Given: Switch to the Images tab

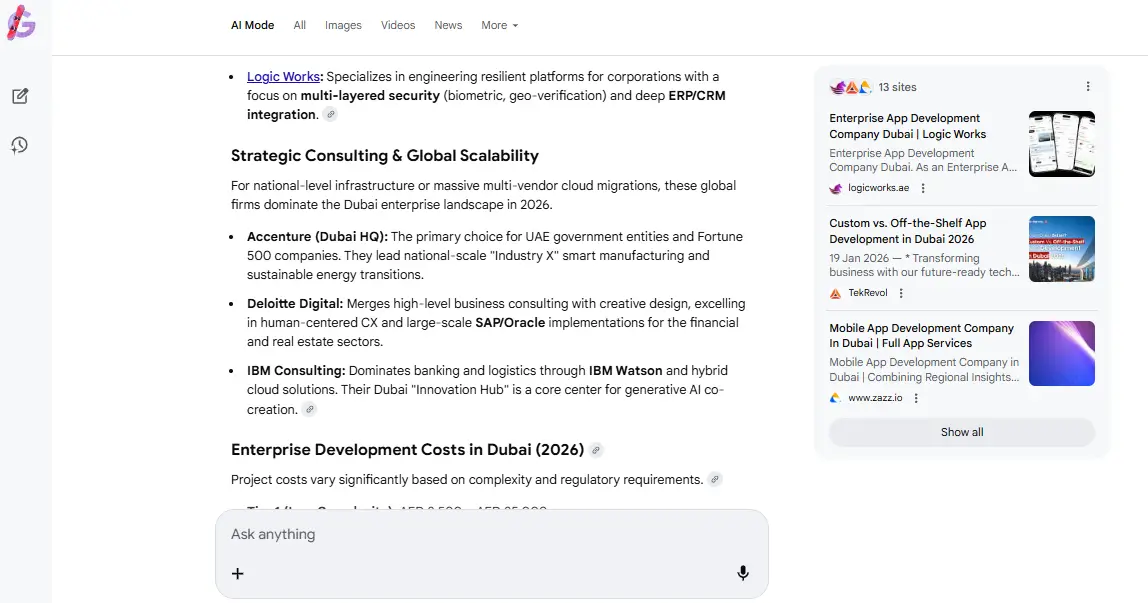Looking at the screenshot, I should [x=343, y=25].
